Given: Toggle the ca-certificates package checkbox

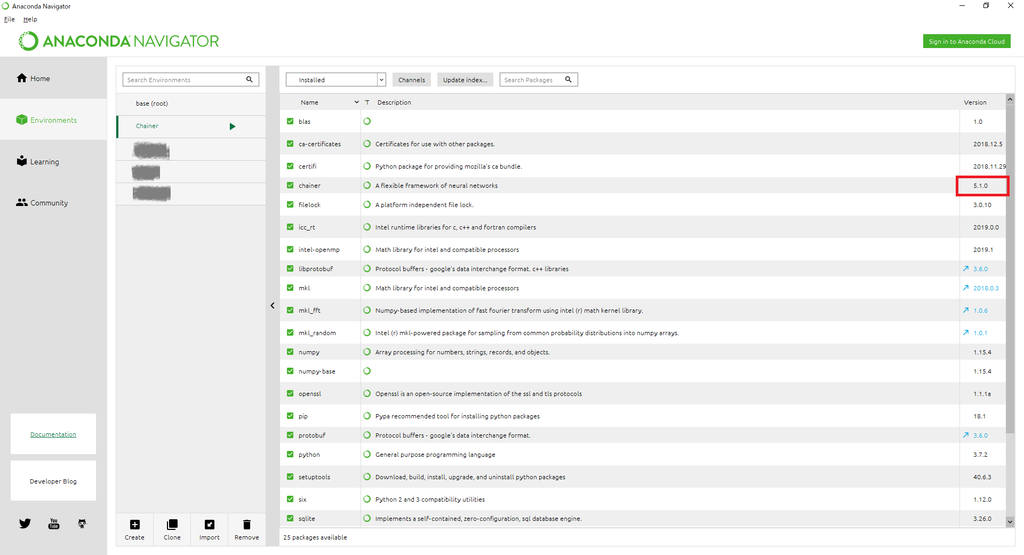Looking at the screenshot, I should click(x=290, y=144).
